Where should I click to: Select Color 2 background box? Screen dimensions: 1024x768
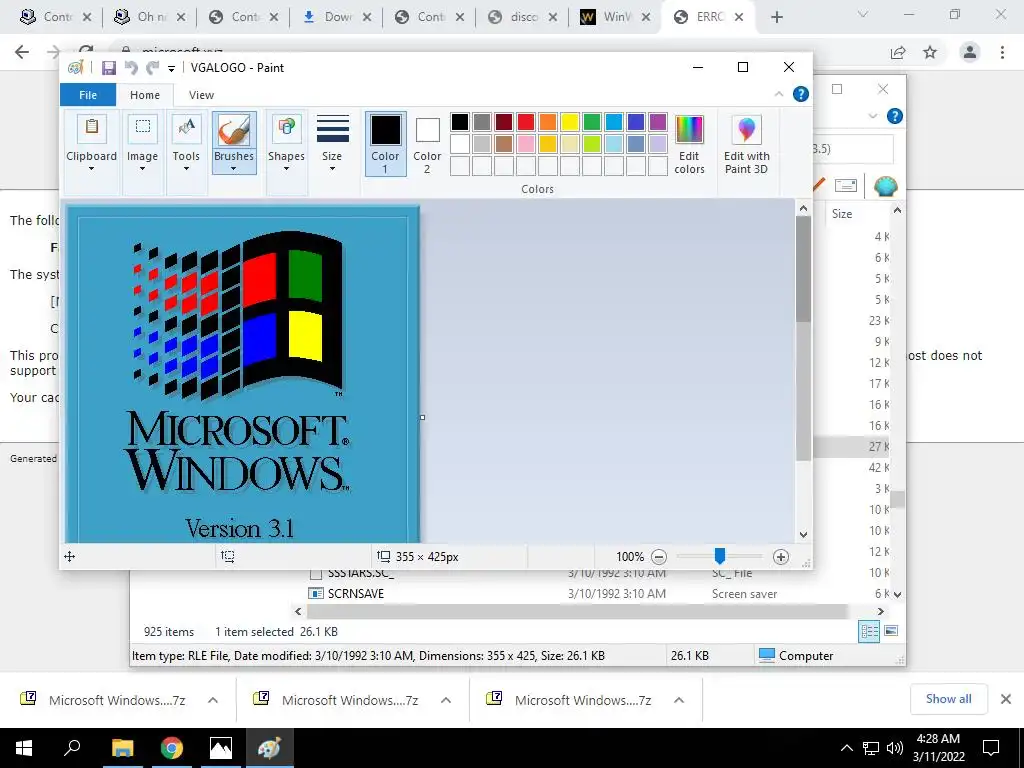427,144
